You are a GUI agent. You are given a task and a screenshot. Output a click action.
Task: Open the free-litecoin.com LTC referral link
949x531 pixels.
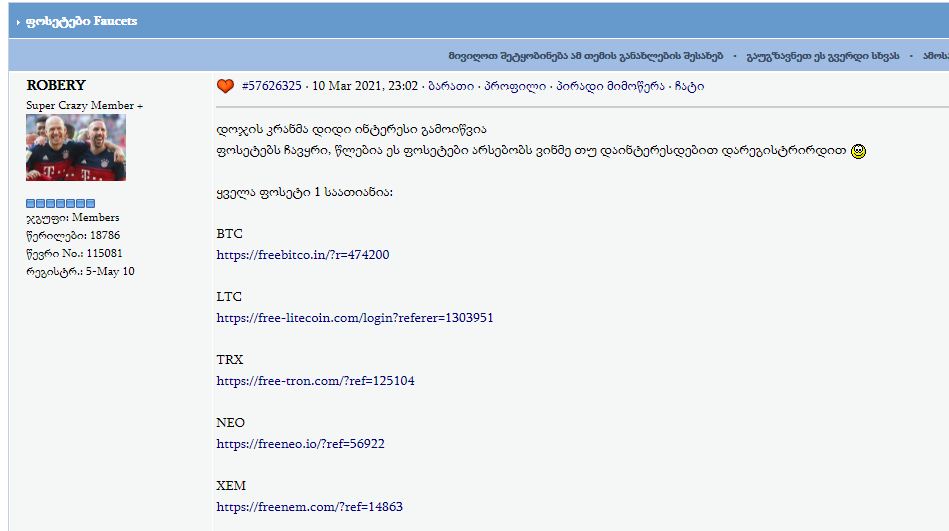coord(355,318)
